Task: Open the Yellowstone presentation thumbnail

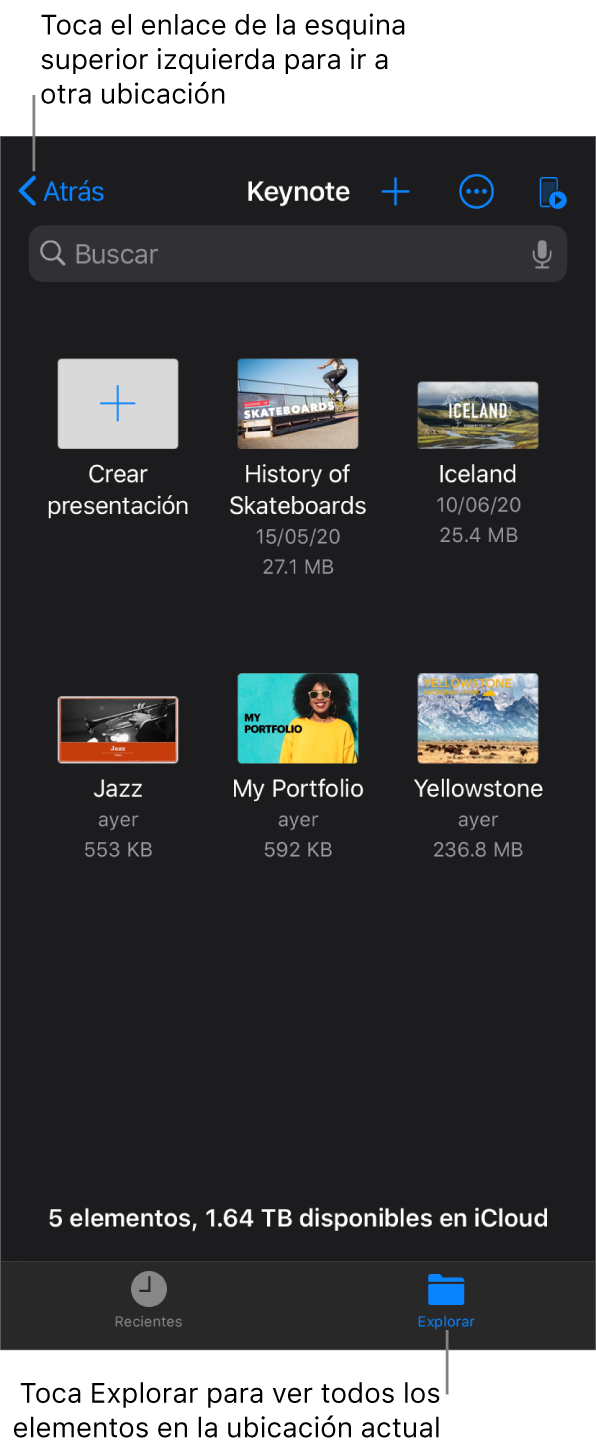Action: 478,718
